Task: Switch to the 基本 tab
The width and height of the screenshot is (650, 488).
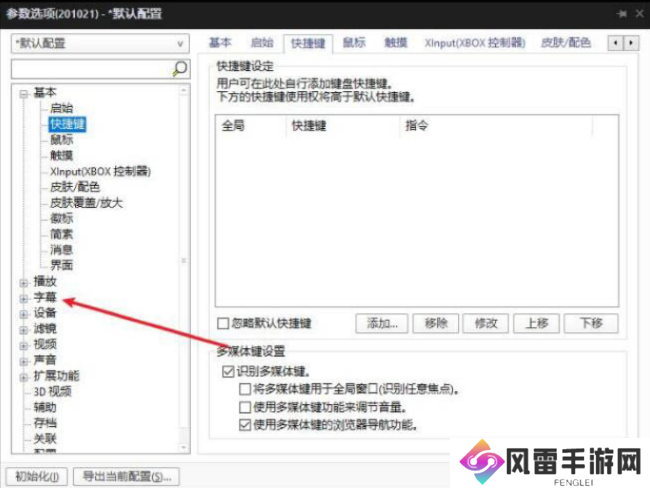Action: 220,42
